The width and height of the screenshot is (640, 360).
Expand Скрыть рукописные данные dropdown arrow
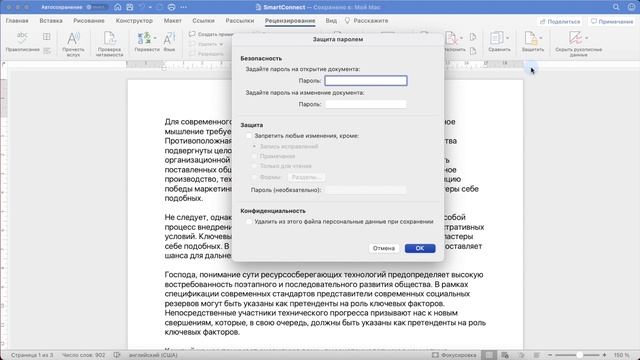pyautogui.click(x=587, y=38)
